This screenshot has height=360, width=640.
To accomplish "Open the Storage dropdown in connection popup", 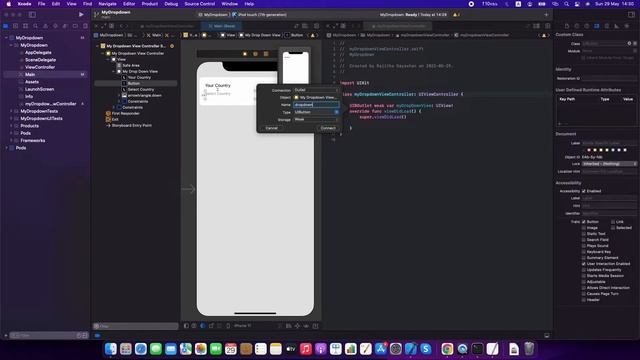I will tap(316, 119).
